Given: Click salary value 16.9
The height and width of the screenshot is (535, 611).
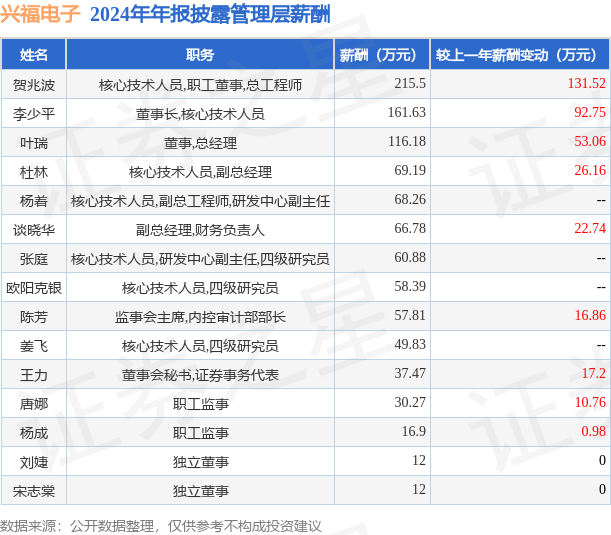Looking at the screenshot, I should (414, 432).
